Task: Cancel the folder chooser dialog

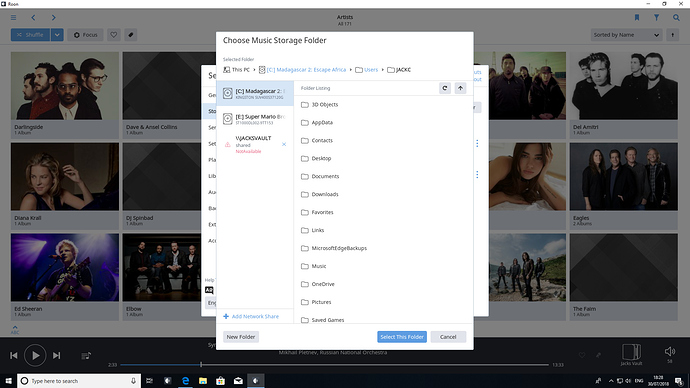Action: tap(448, 337)
